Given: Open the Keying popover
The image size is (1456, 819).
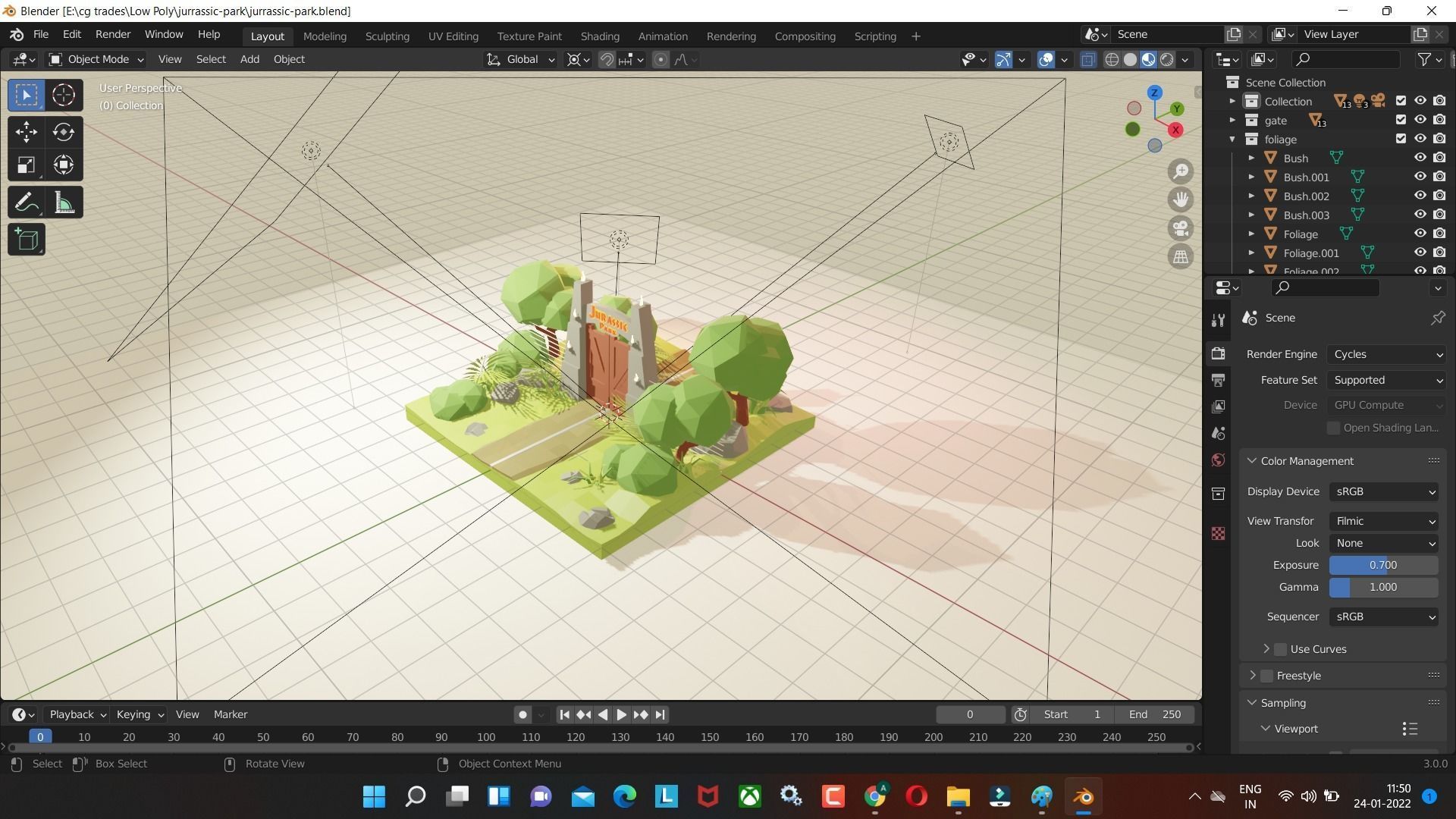Looking at the screenshot, I should tap(139, 714).
